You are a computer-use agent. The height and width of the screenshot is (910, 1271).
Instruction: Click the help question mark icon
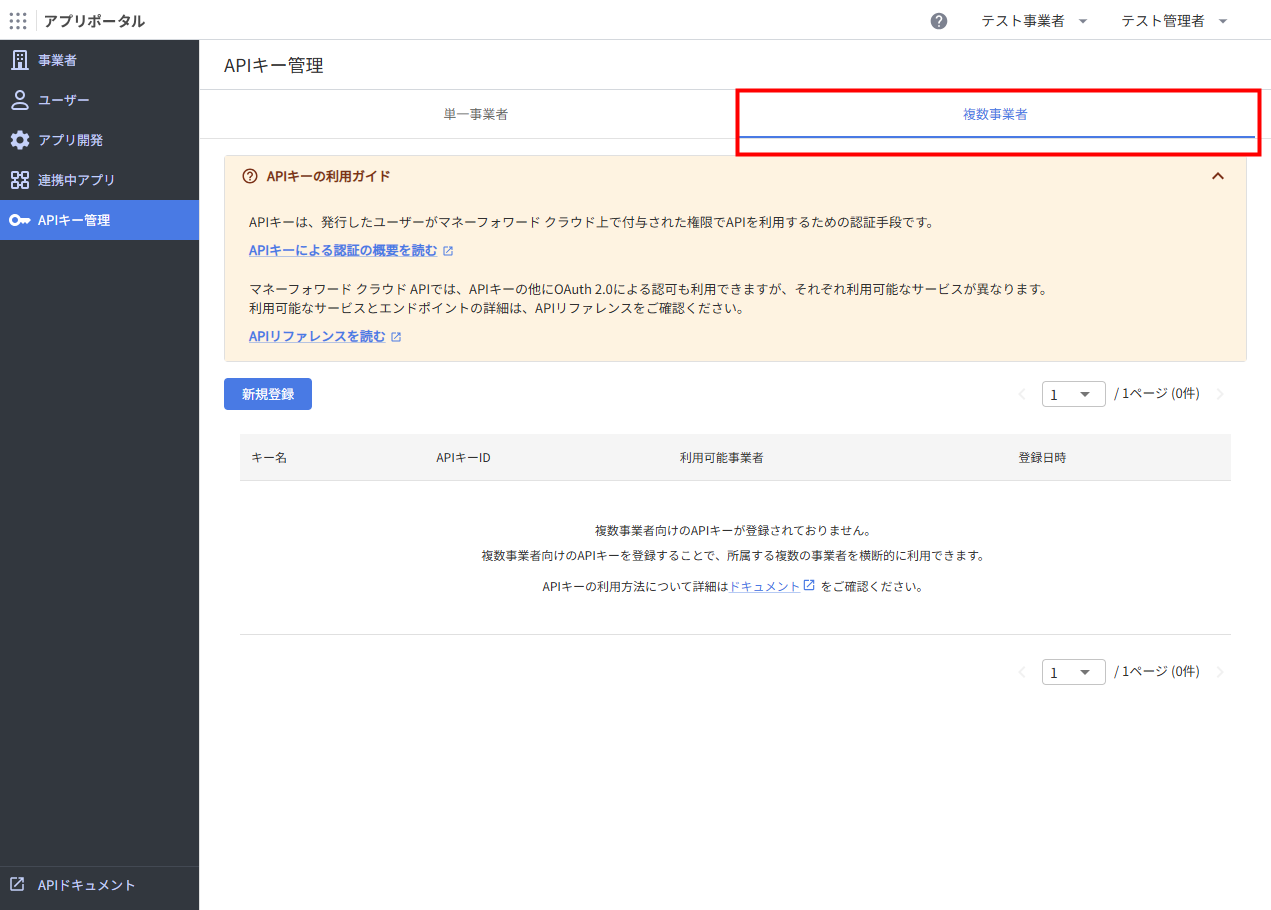(x=939, y=21)
